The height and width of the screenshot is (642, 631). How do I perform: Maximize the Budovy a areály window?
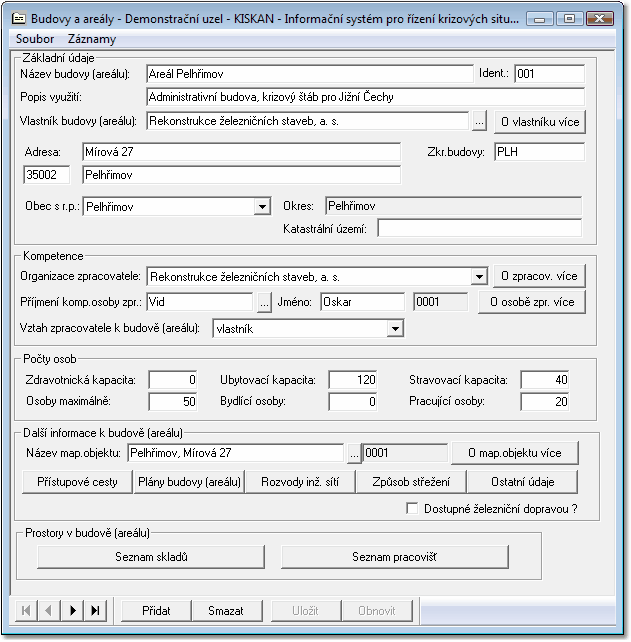point(569,19)
